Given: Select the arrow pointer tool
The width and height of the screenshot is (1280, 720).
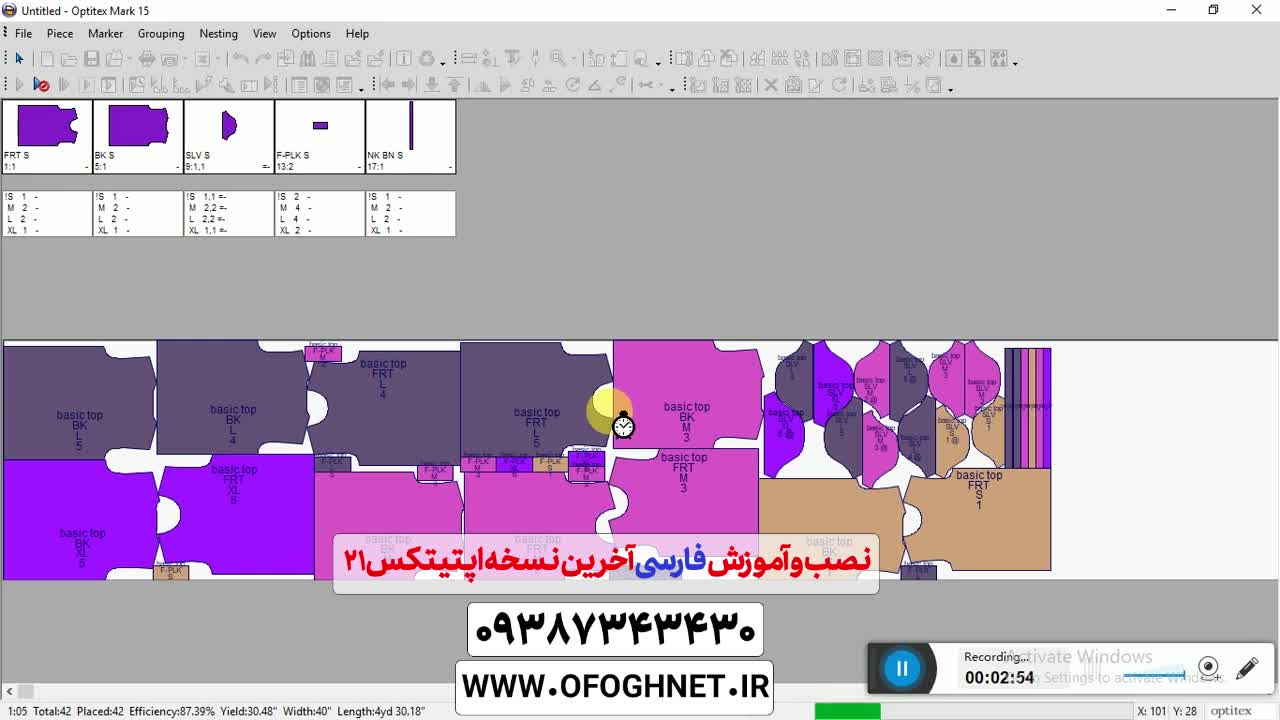Looking at the screenshot, I should 19,59.
